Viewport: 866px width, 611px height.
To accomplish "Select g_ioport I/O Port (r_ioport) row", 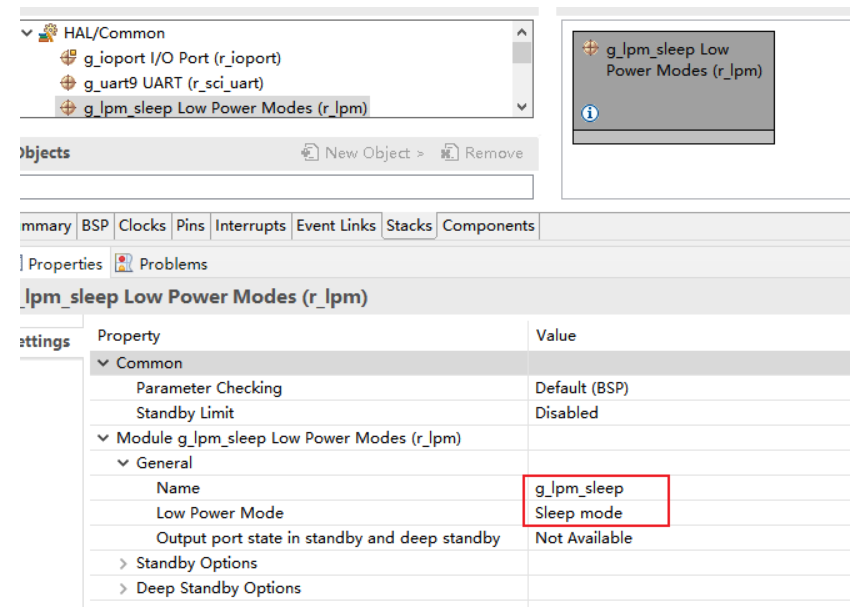I will click(182, 58).
